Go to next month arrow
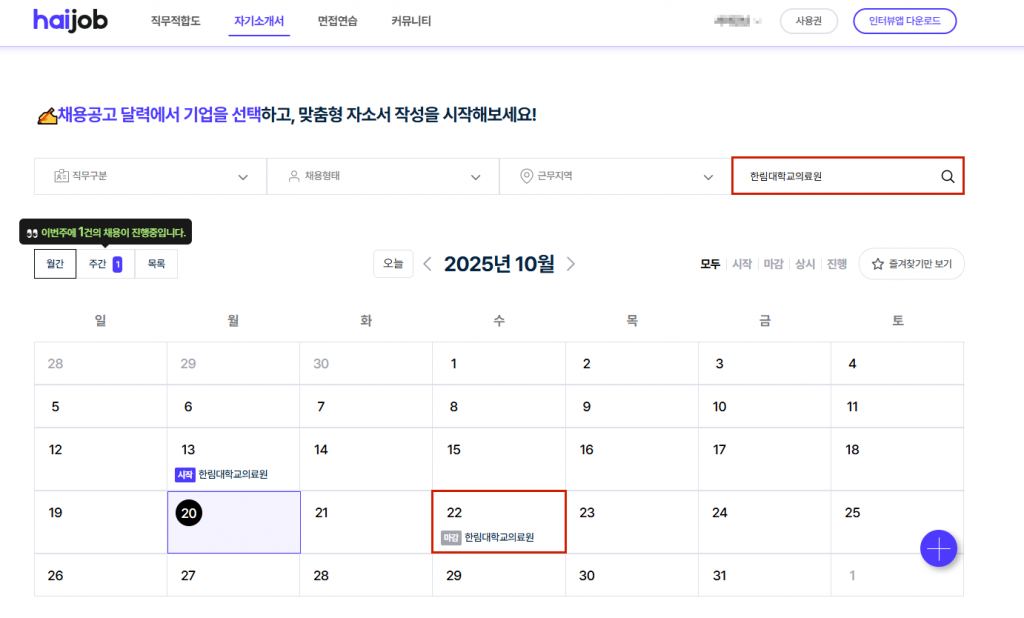This screenshot has height=618, width=1024. [571, 264]
